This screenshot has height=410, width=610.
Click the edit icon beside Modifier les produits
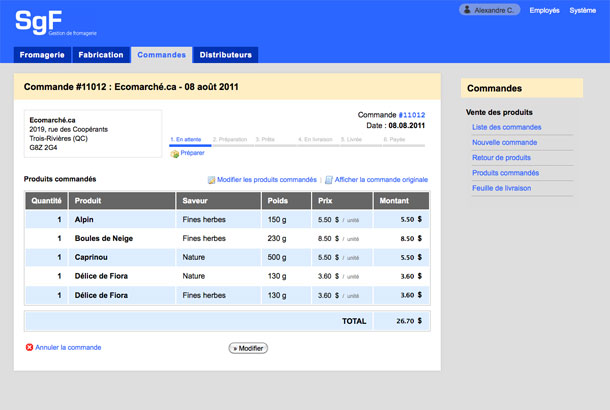(x=211, y=180)
